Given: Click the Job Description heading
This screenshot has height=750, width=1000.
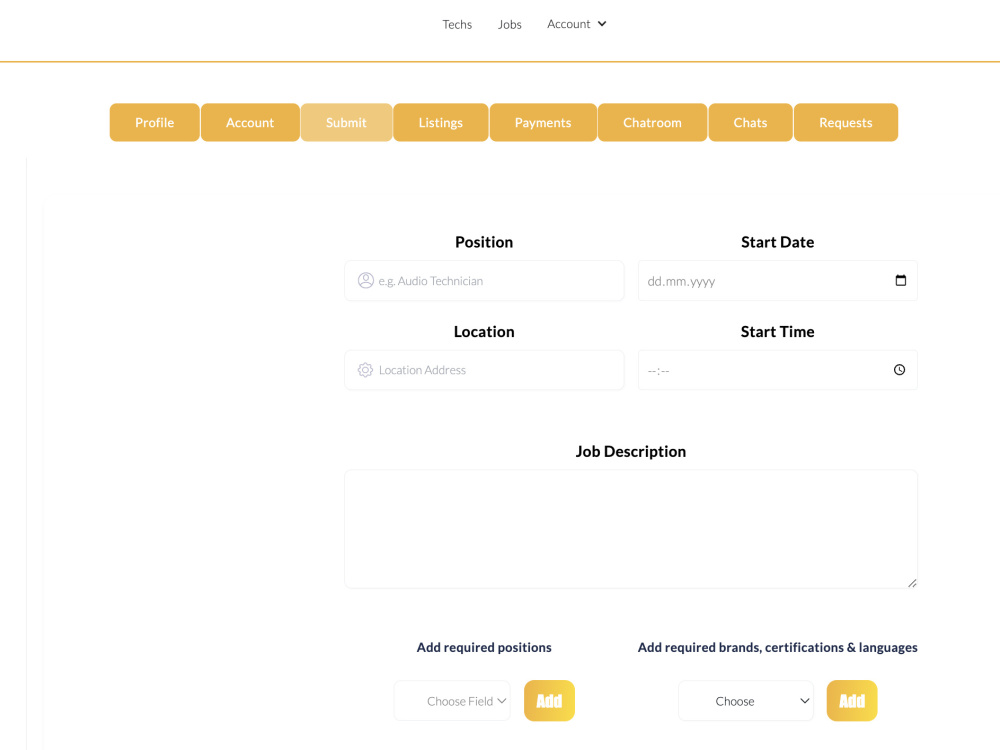Looking at the screenshot, I should point(631,452).
